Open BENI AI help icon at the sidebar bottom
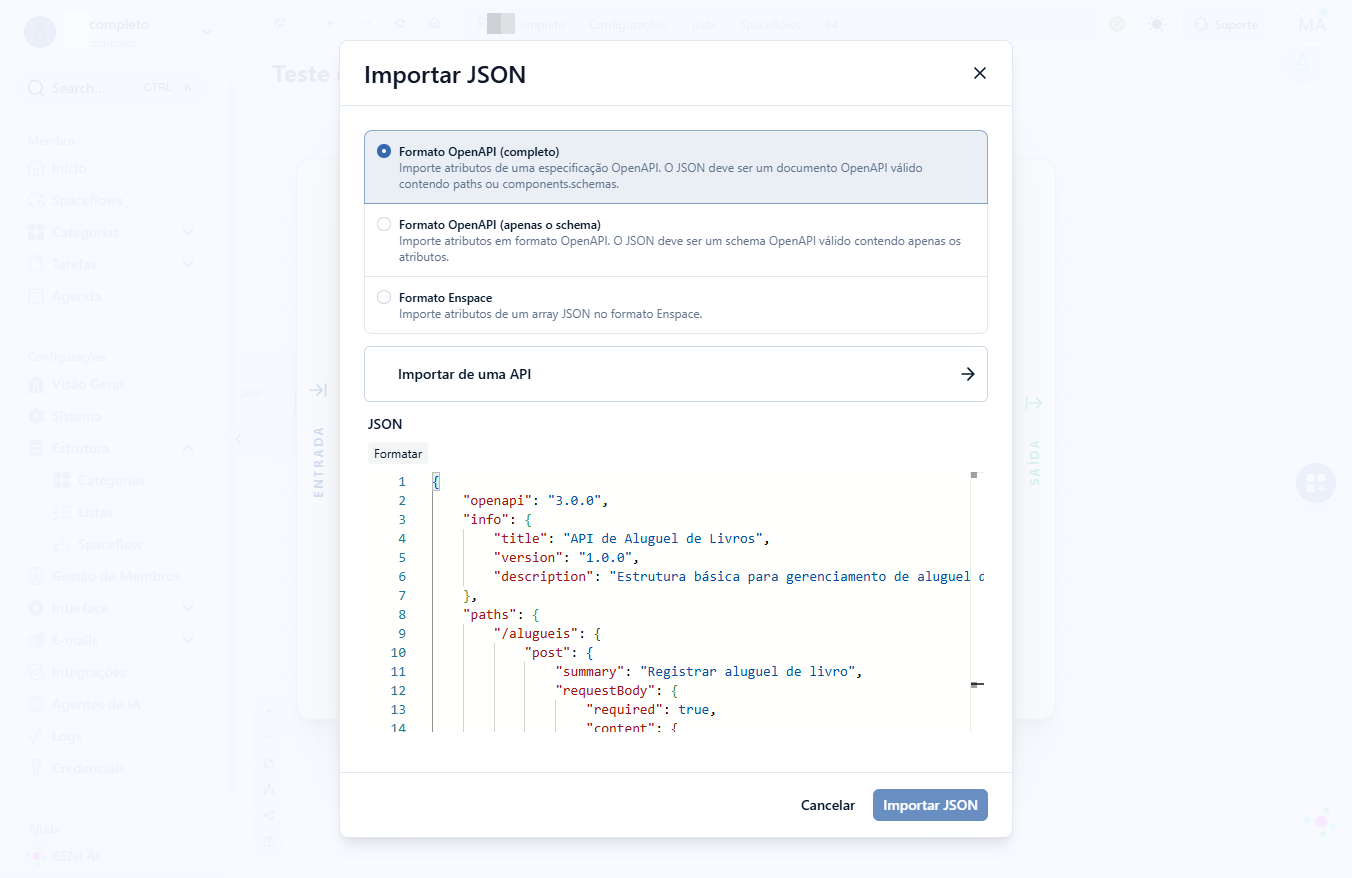 37,856
